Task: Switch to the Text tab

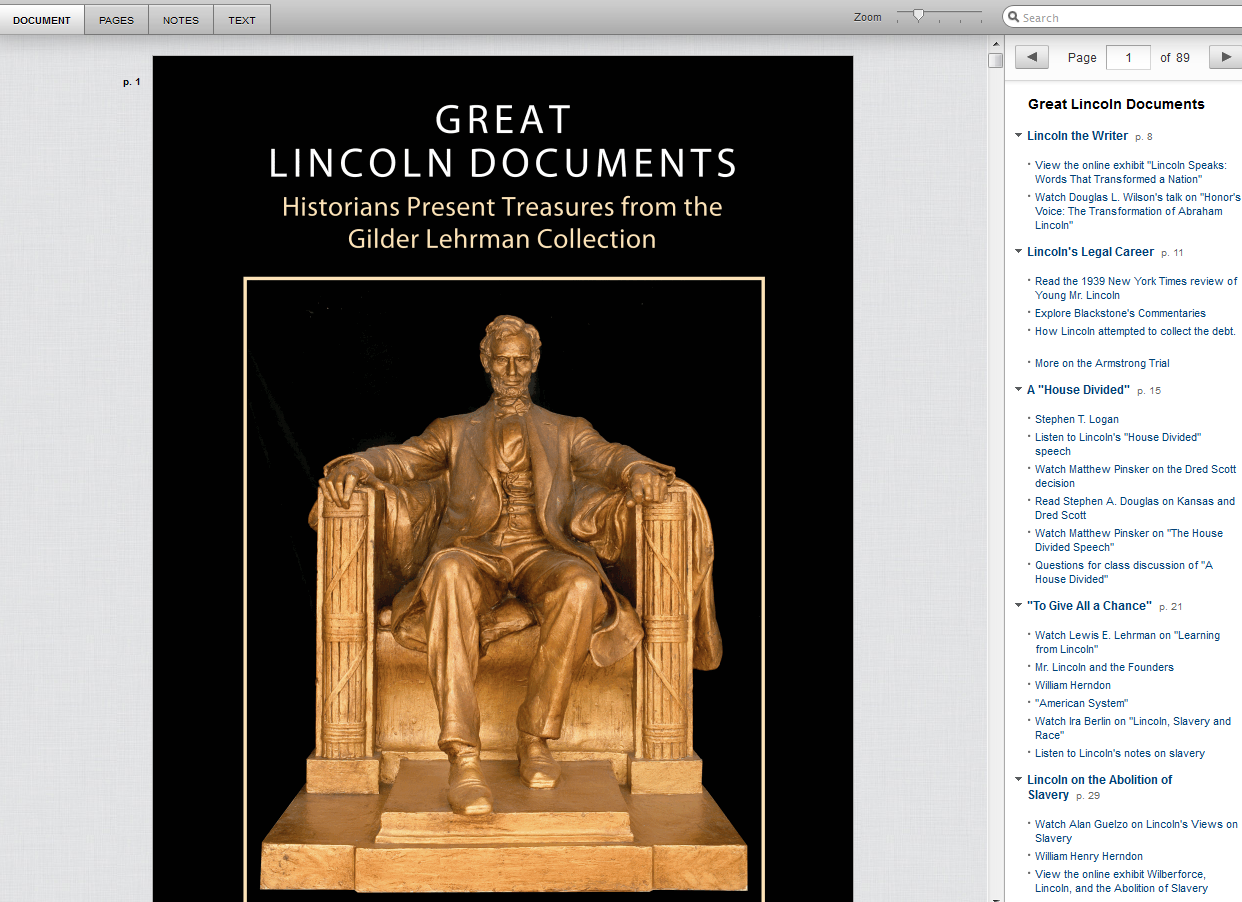Action: click(242, 20)
